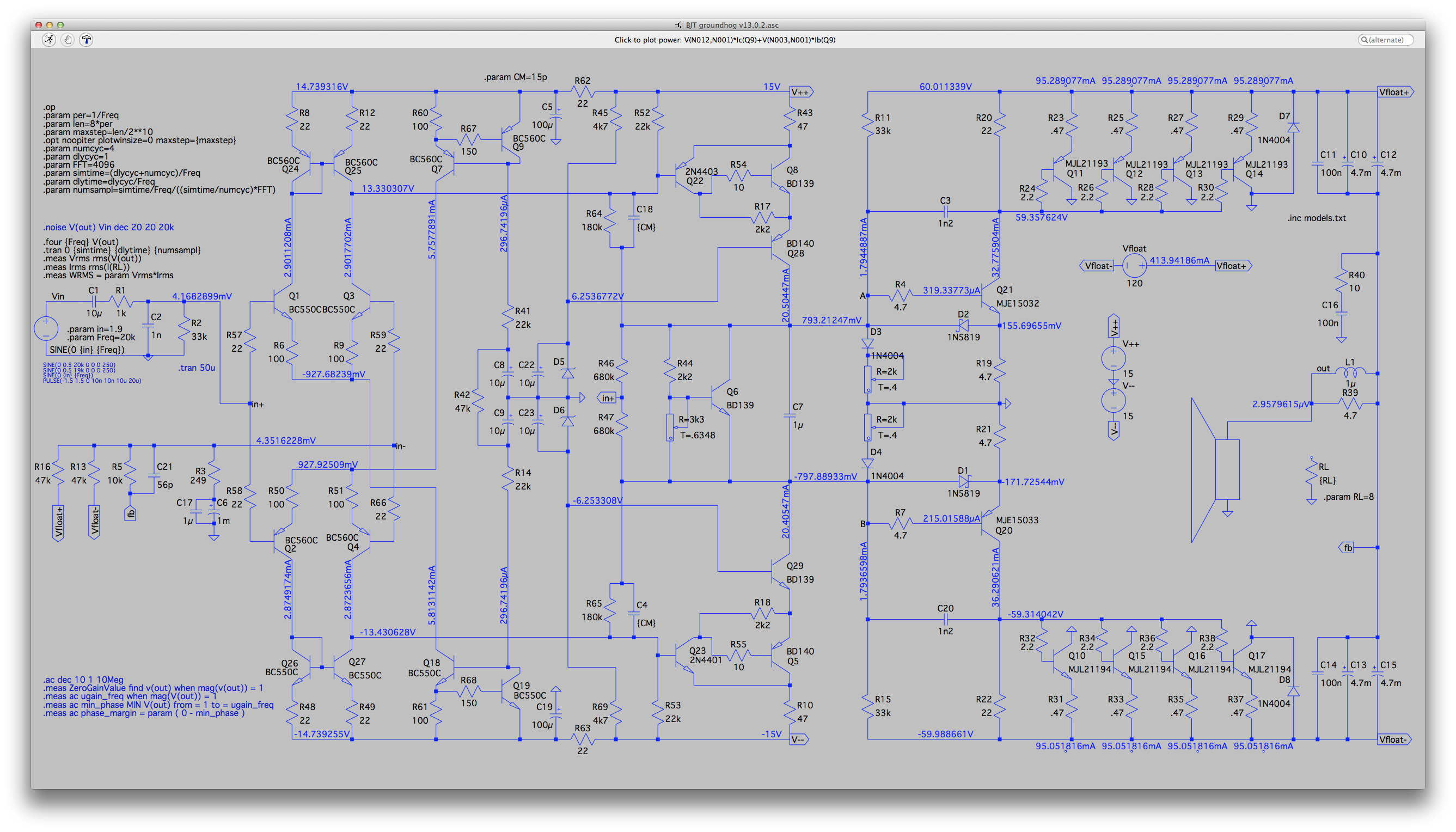The height and width of the screenshot is (832, 1456).
Task: Click the '.ac dec 10 1 10Meg' comment line
Action: point(83,680)
